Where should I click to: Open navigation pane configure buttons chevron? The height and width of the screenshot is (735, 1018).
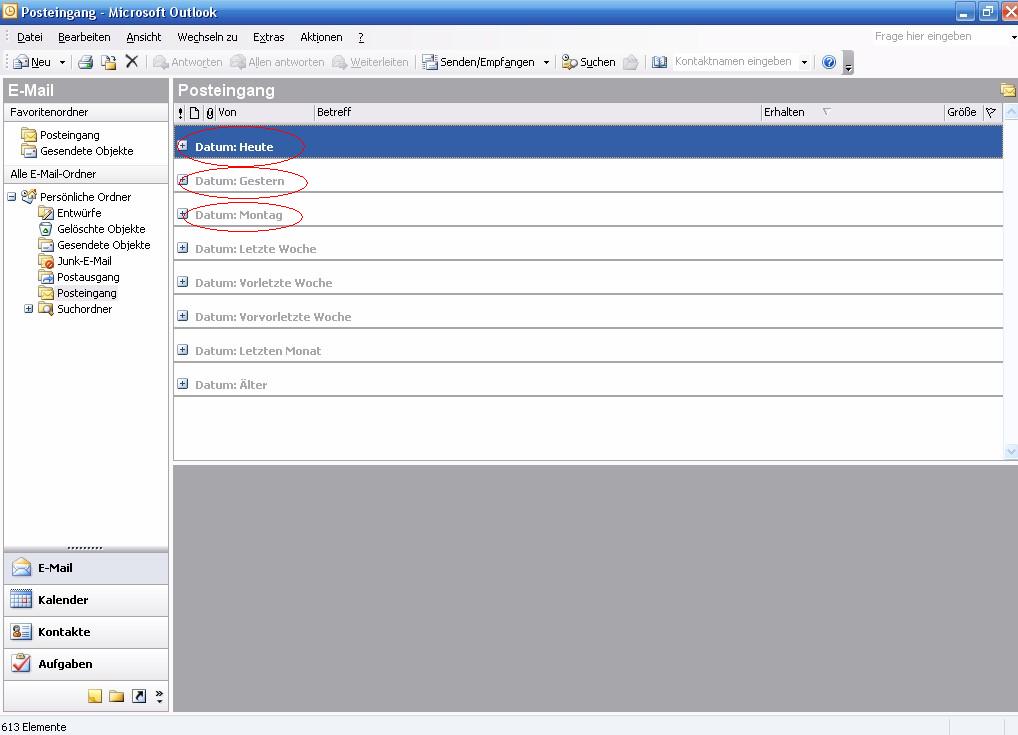(x=160, y=696)
